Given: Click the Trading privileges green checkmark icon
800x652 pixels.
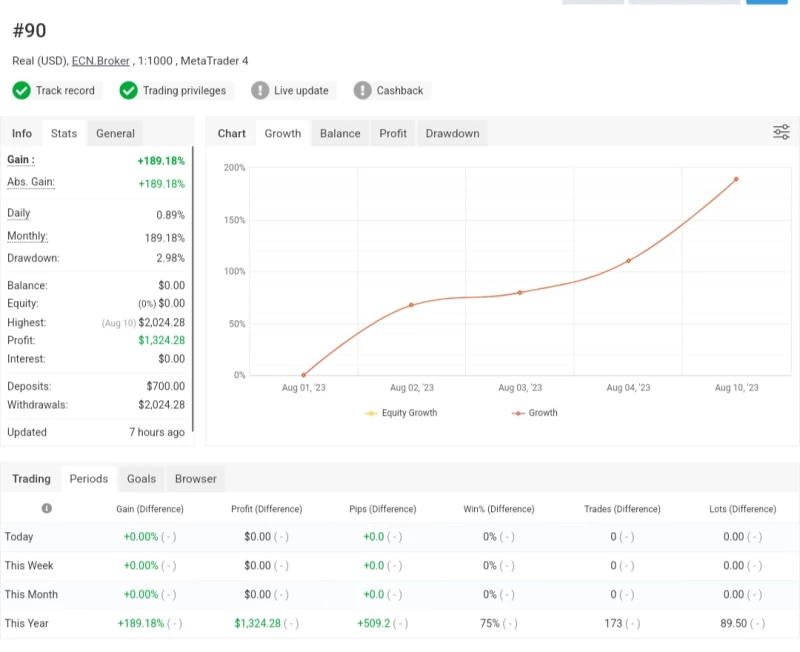Looking at the screenshot, I should [128, 91].
